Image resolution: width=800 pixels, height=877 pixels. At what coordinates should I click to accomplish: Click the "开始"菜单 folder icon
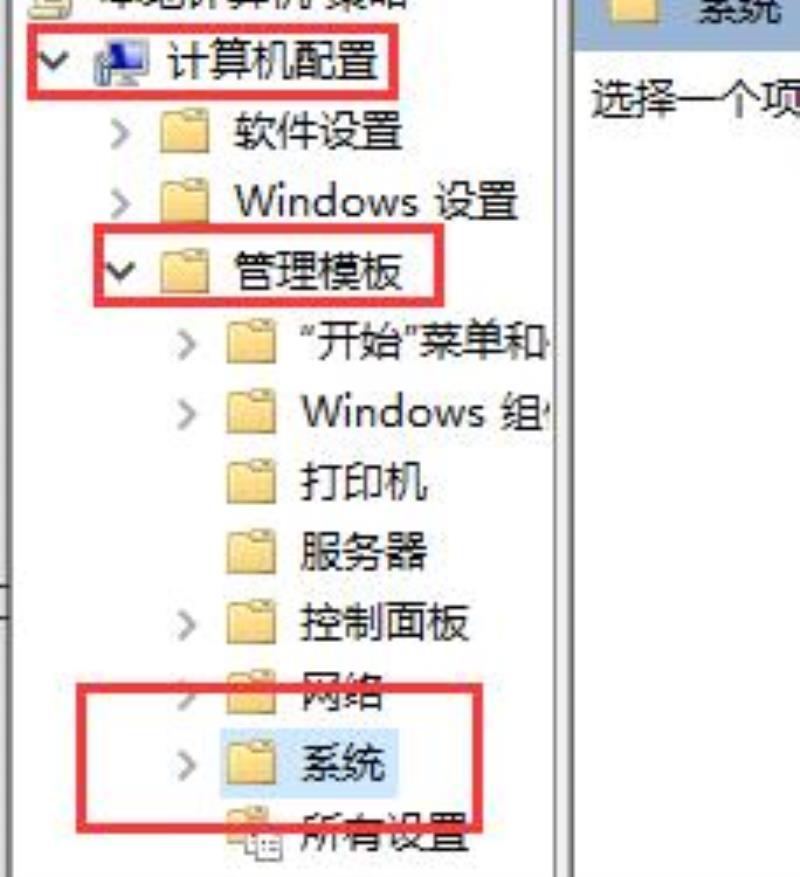tap(251, 341)
